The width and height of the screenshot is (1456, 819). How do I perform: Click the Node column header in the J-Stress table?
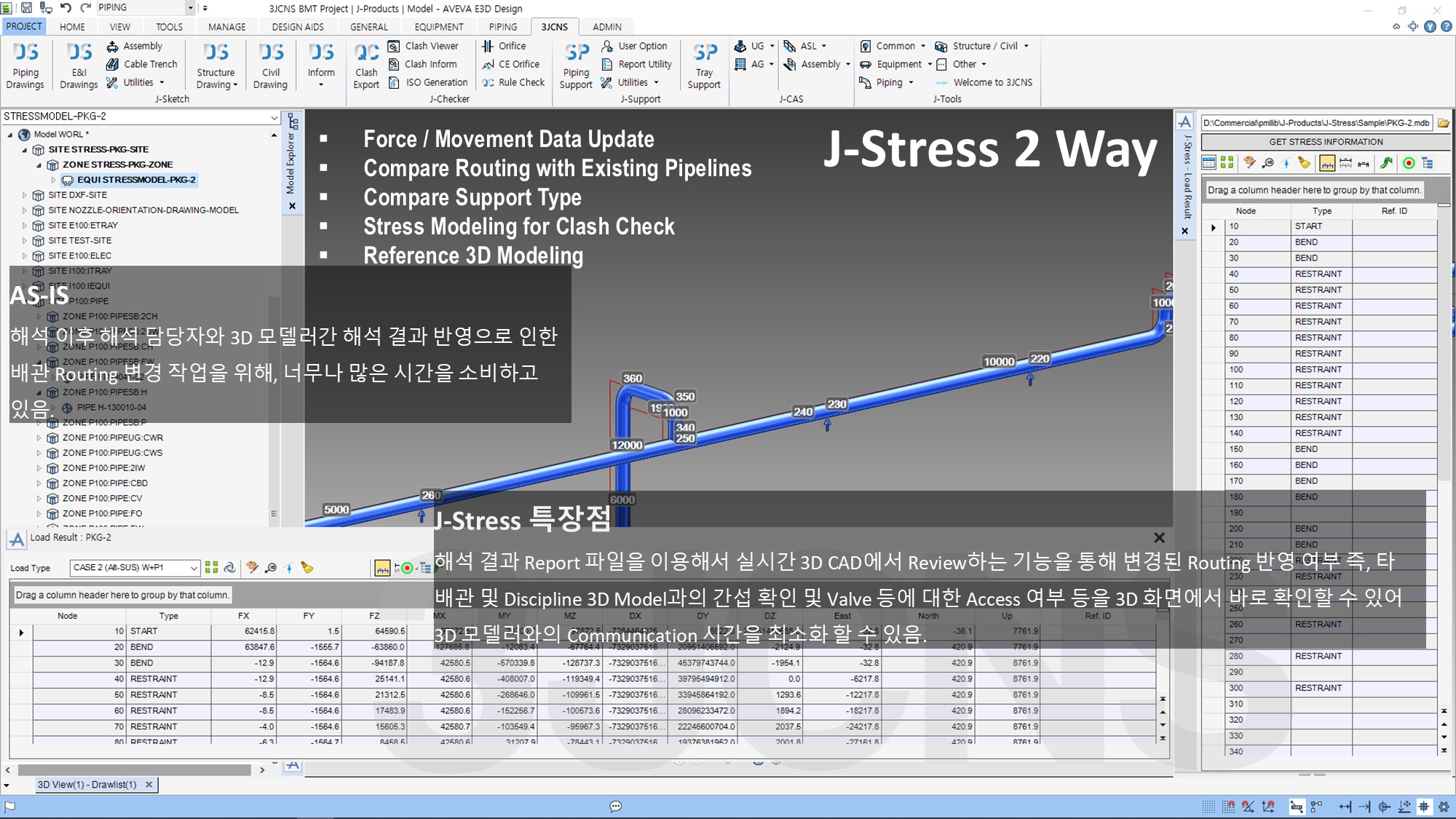(x=1246, y=211)
